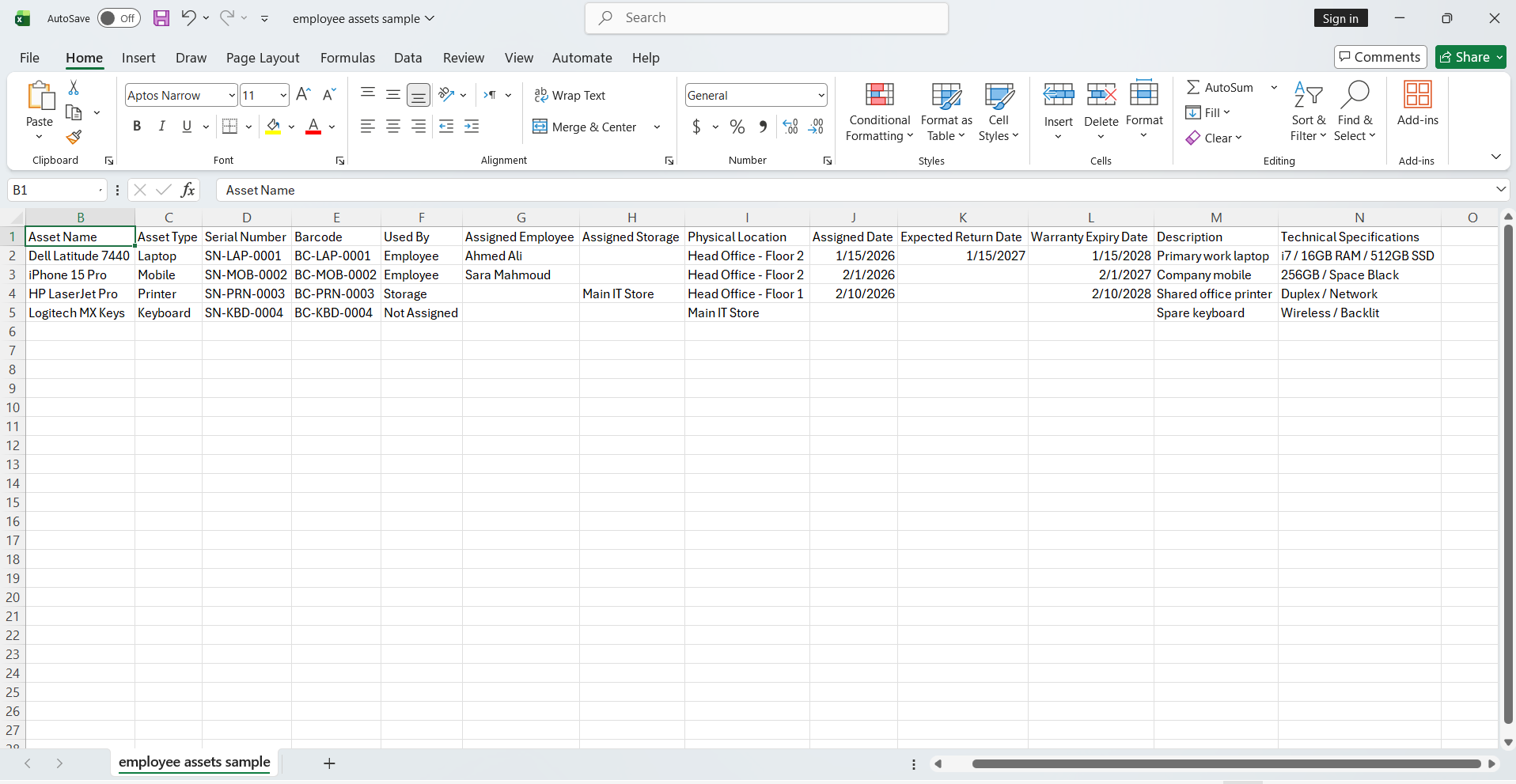Apply red Font Color swatch
This screenshot has width=1516, height=784.
click(313, 127)
